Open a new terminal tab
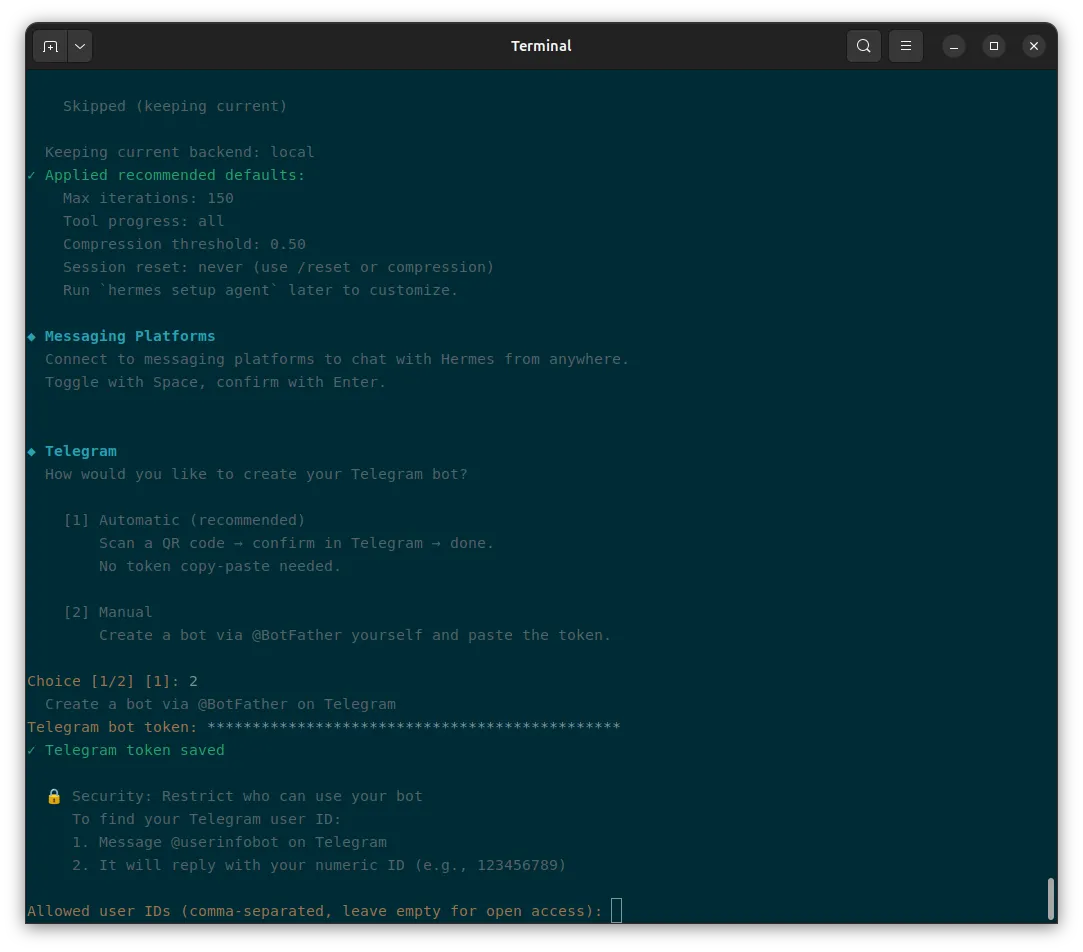The image size is (1083, 952). (x=50, y=46)
